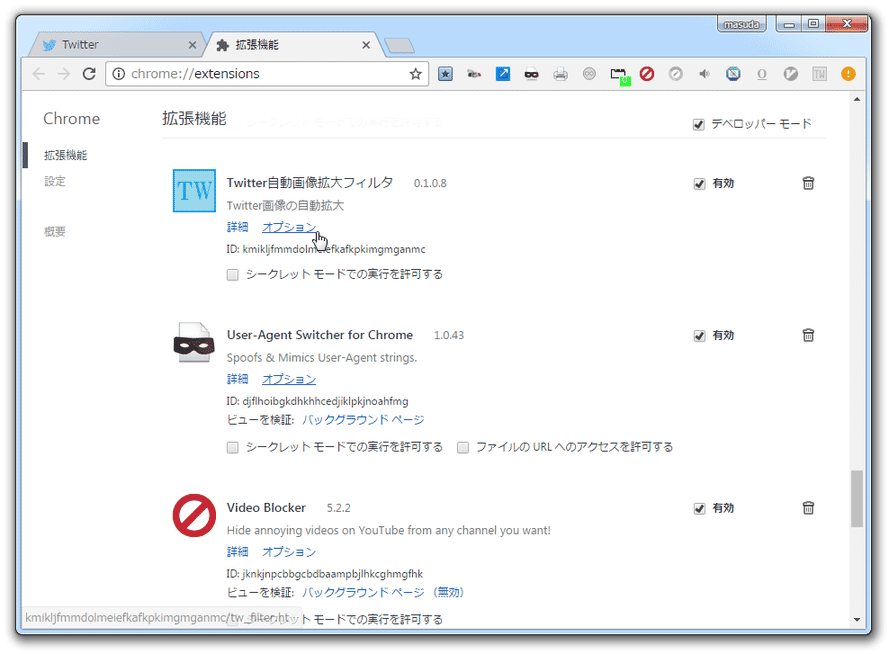Close the Twitter tab
This screenshot has height=654, width=889.
192,45
